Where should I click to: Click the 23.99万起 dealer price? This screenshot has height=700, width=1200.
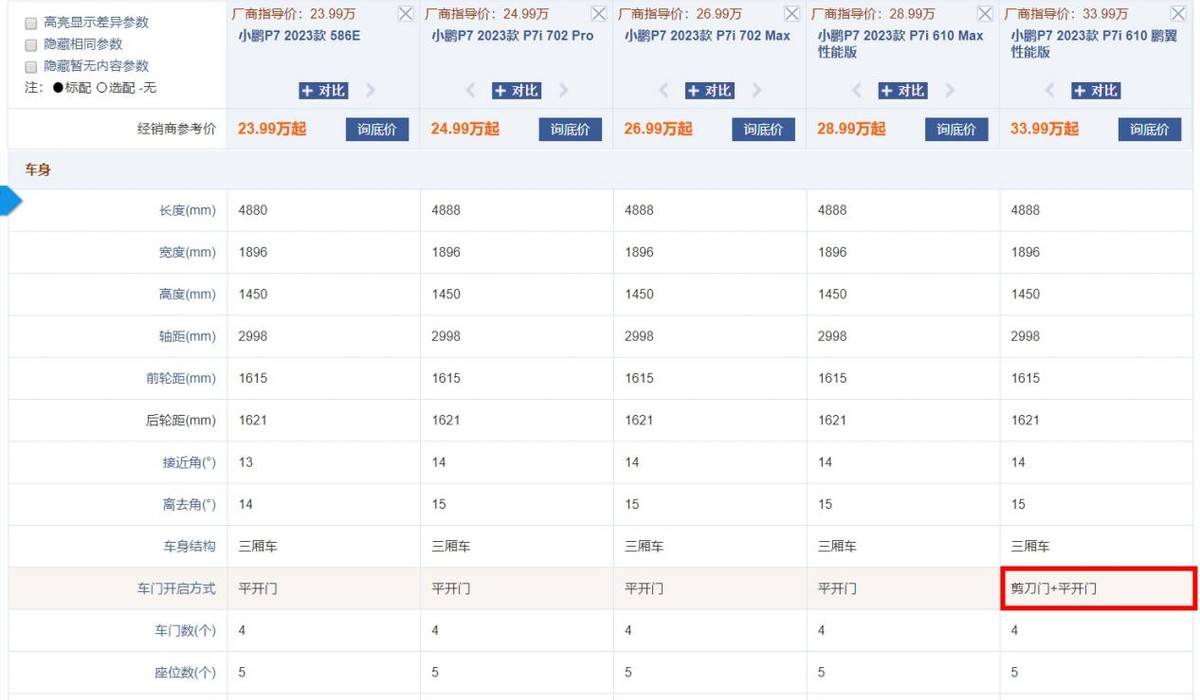point(272,129)
